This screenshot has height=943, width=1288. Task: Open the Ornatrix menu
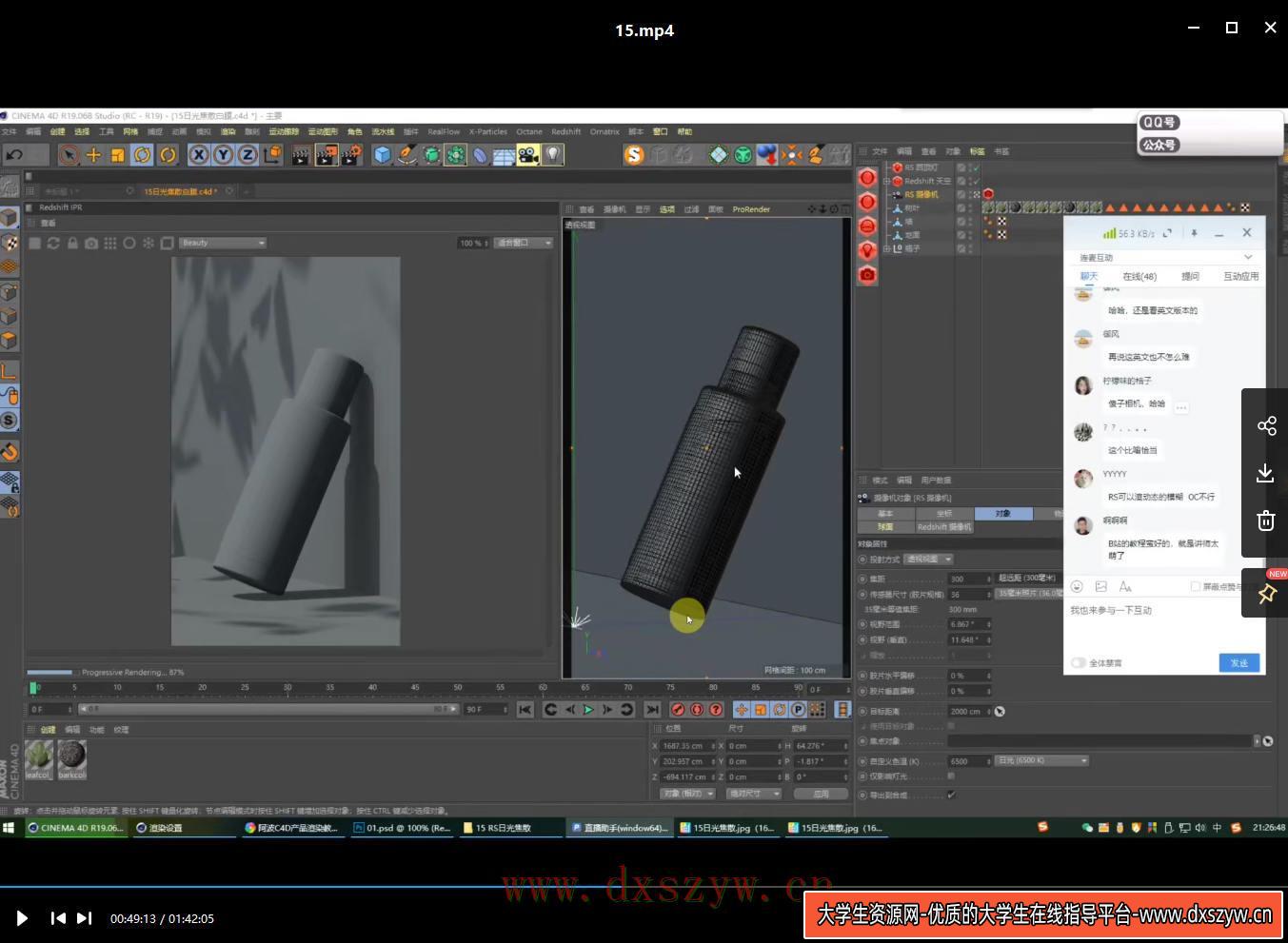click(604, 132)
